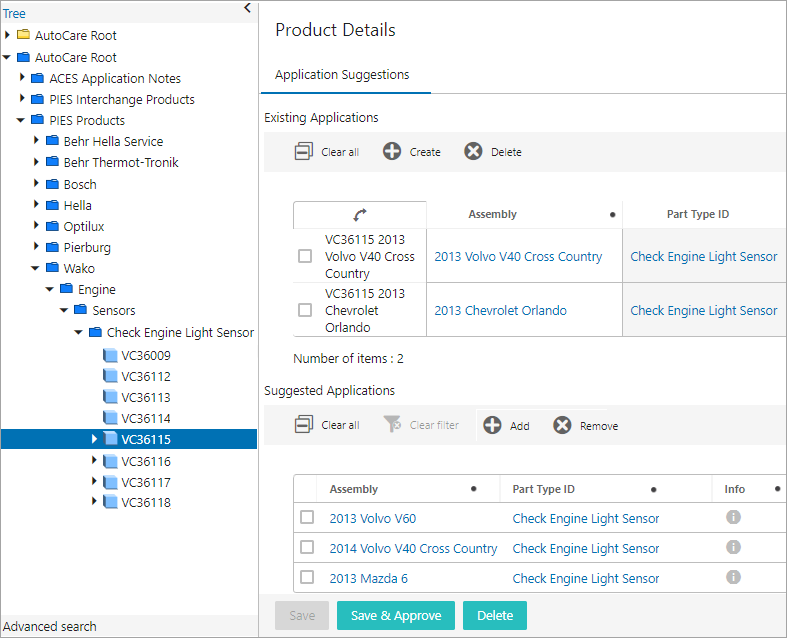Collapse the Tree panel with the chevron

click(x=247, y=8)
